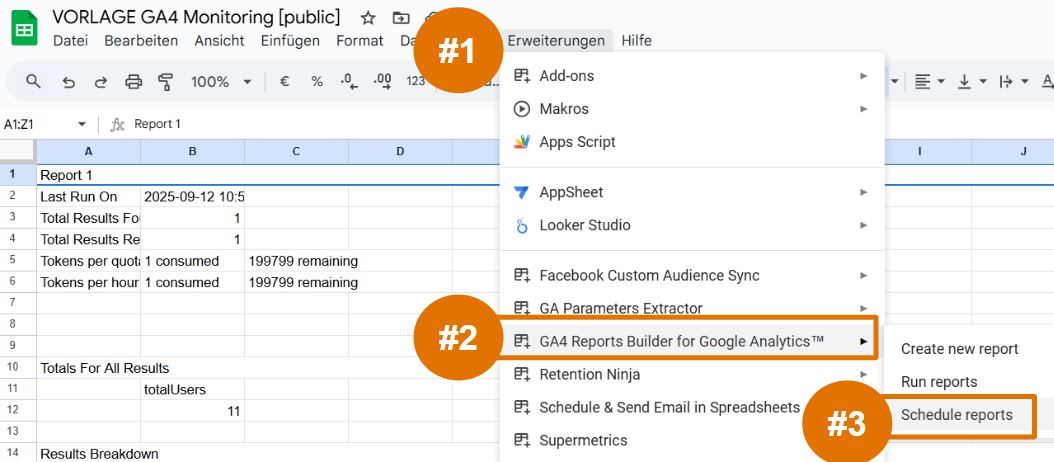Expand the AppSheet submenu arrow
The width and height of the screenshot is (1054, 462).
pos(864,192)
